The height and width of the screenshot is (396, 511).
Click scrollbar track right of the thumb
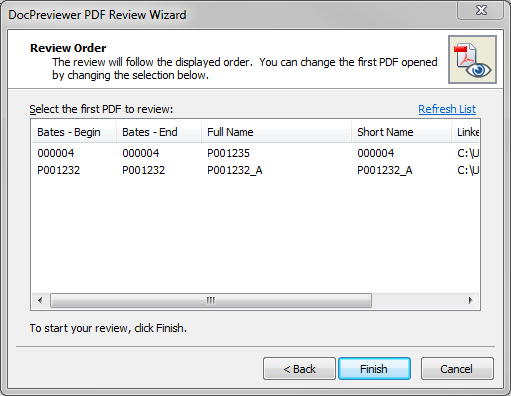417,300
